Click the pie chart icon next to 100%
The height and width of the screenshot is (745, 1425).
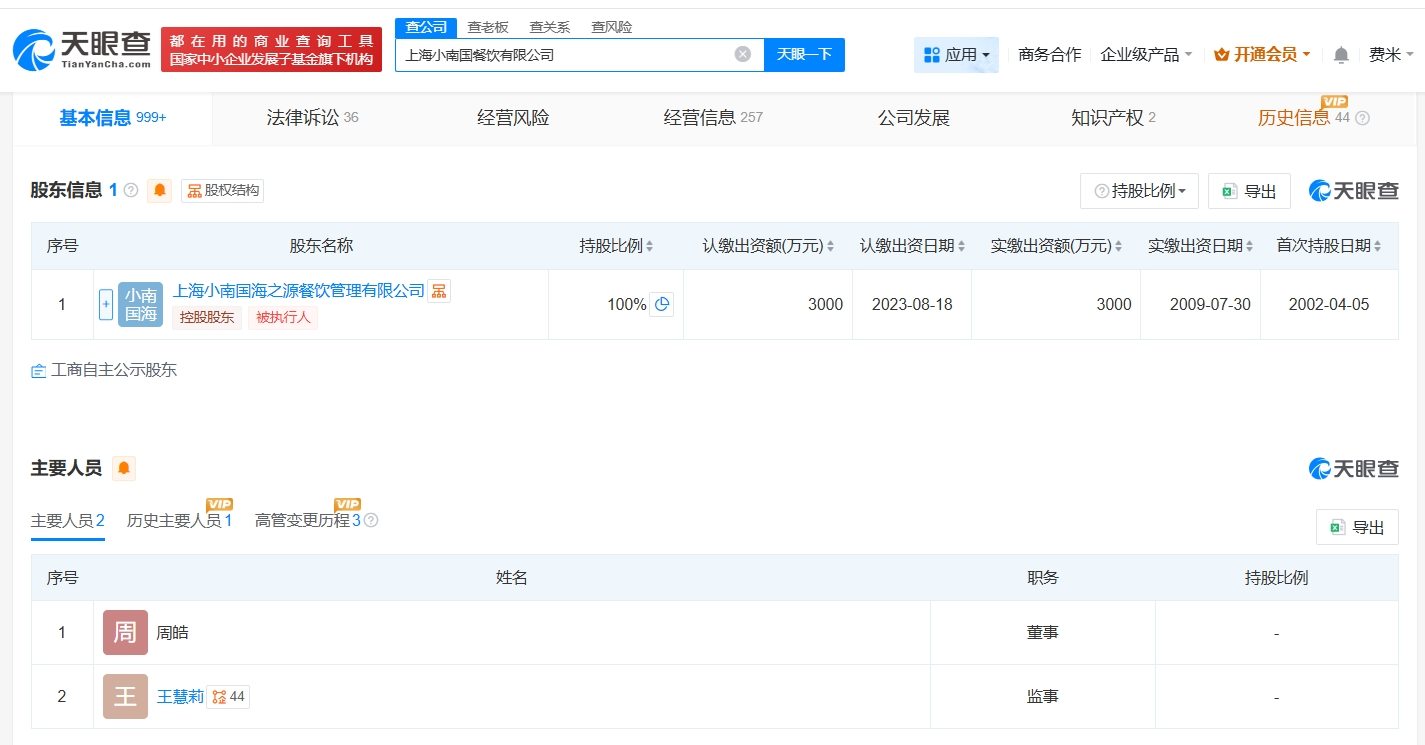[661, 304]
